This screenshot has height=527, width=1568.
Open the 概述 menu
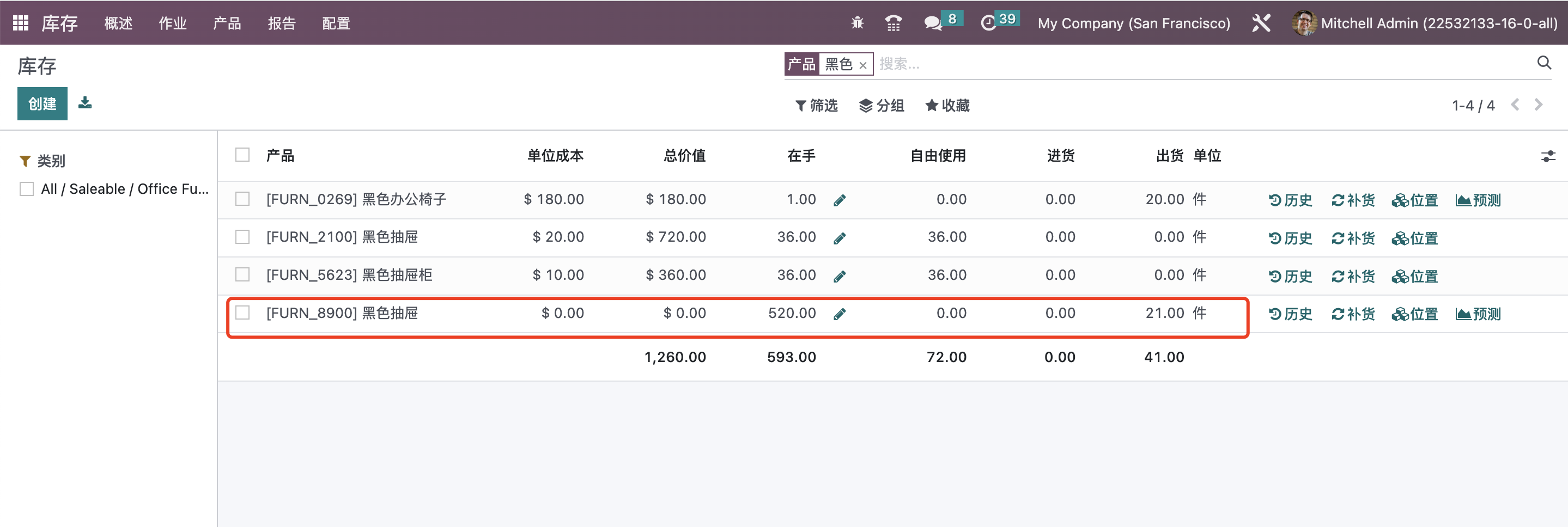(118, 23)
